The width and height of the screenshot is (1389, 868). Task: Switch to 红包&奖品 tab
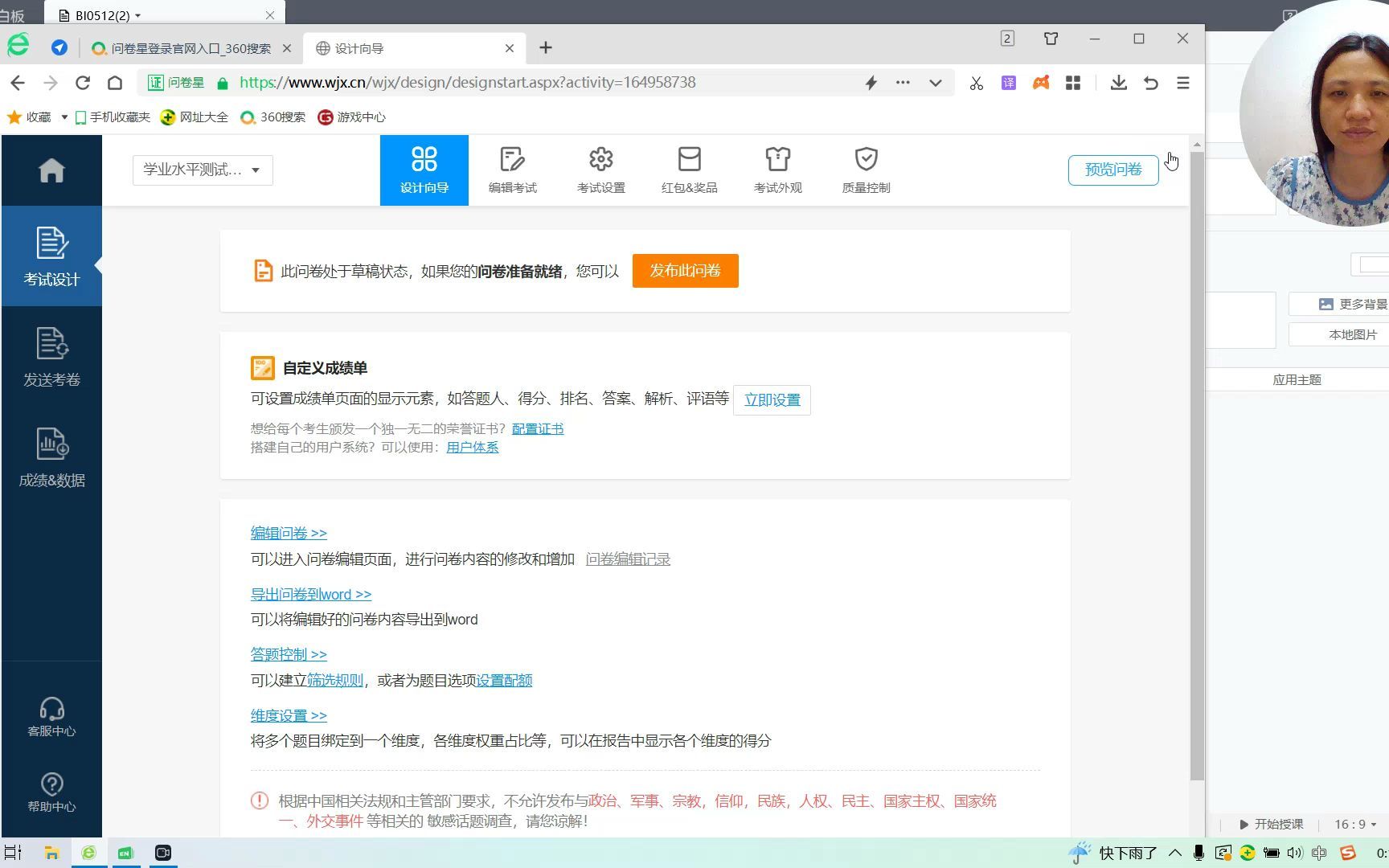point(690,170)
